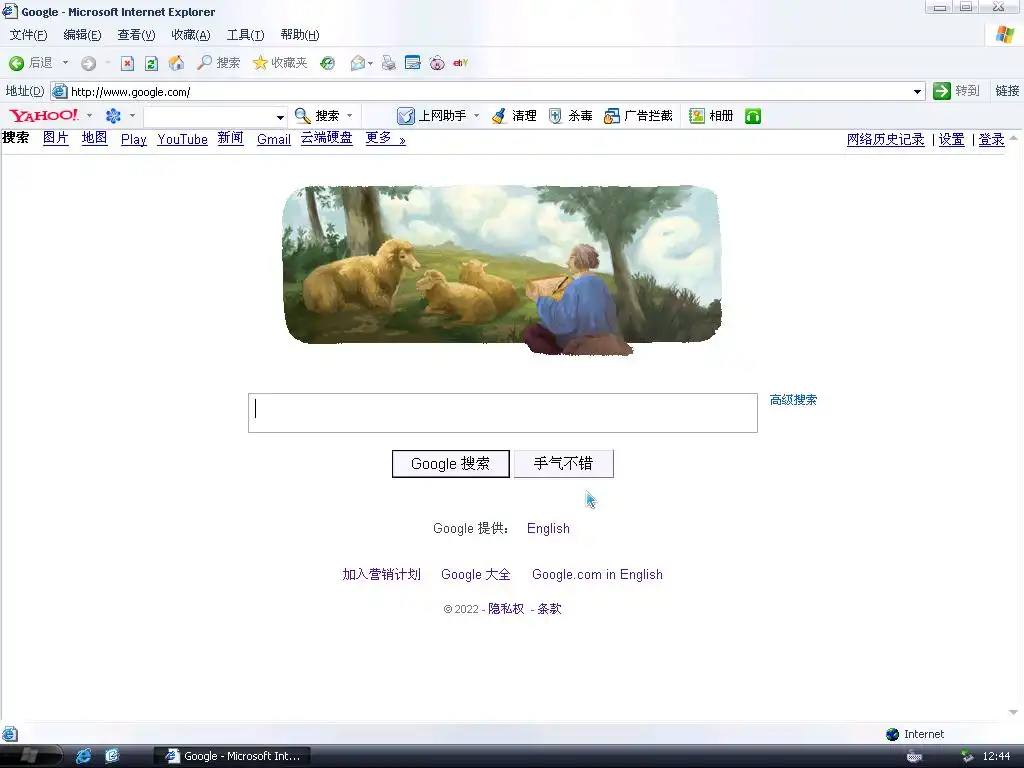Select Google - Microsoft Int... taskbar button
1024x768 pixels.
coord(232,756)
